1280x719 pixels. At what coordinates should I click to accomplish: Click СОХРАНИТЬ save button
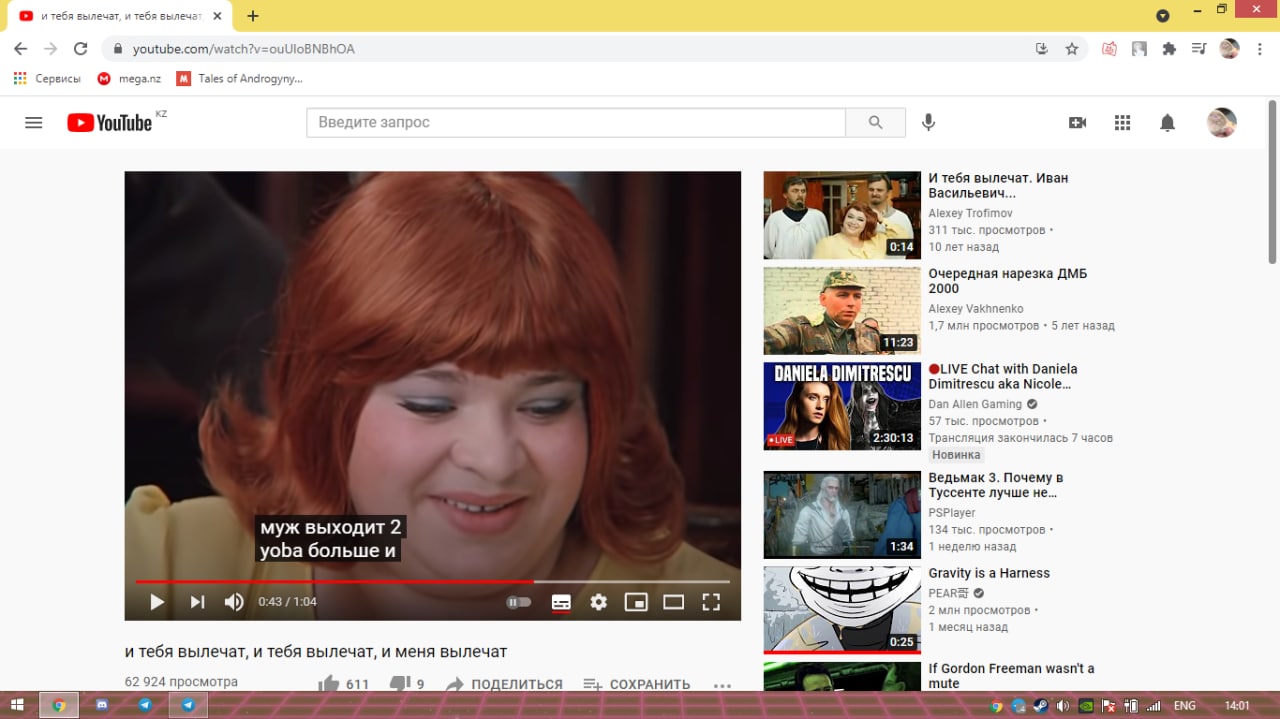coord(637,684)
